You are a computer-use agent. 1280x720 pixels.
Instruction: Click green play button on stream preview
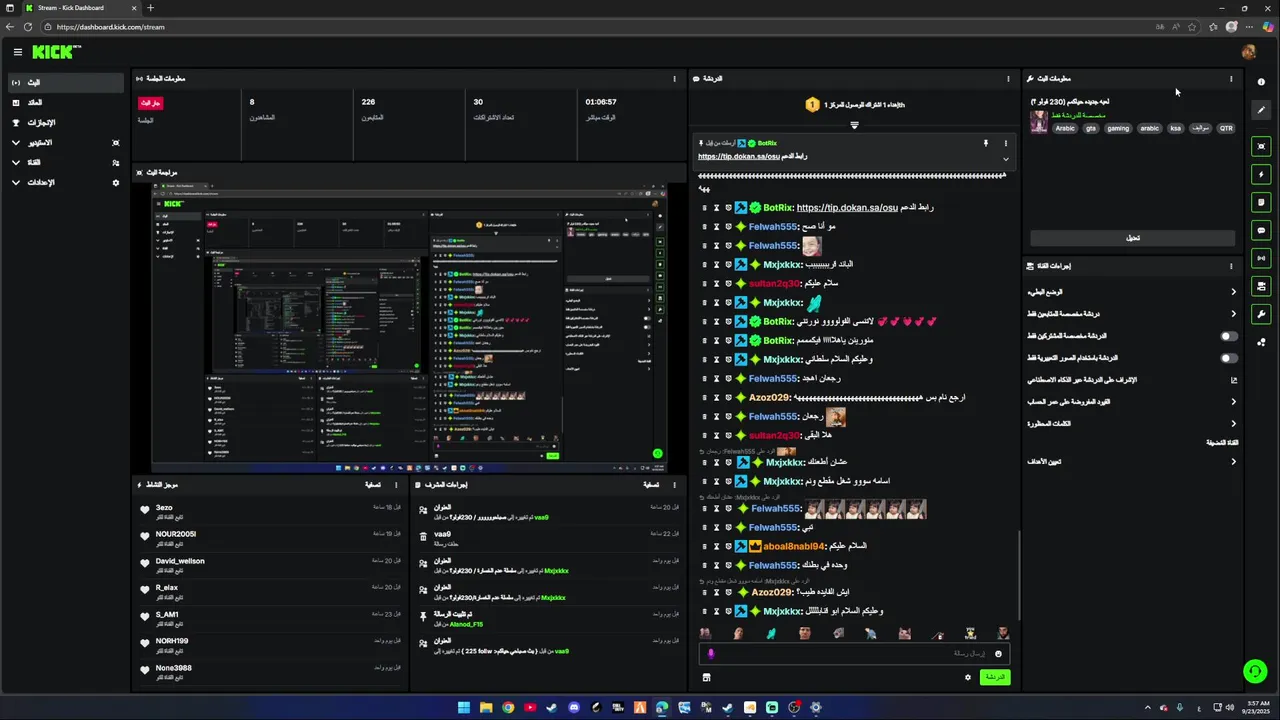tap(657, 454)
